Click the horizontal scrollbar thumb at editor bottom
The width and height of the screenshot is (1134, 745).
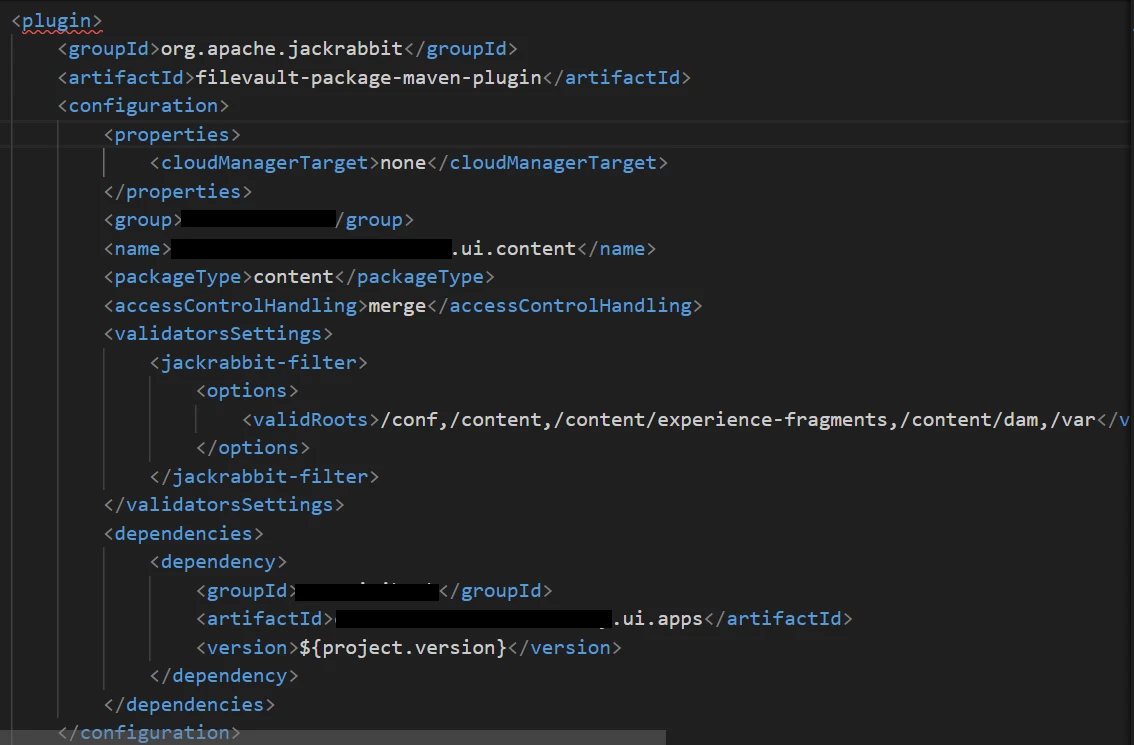click(x=333, y=737)
